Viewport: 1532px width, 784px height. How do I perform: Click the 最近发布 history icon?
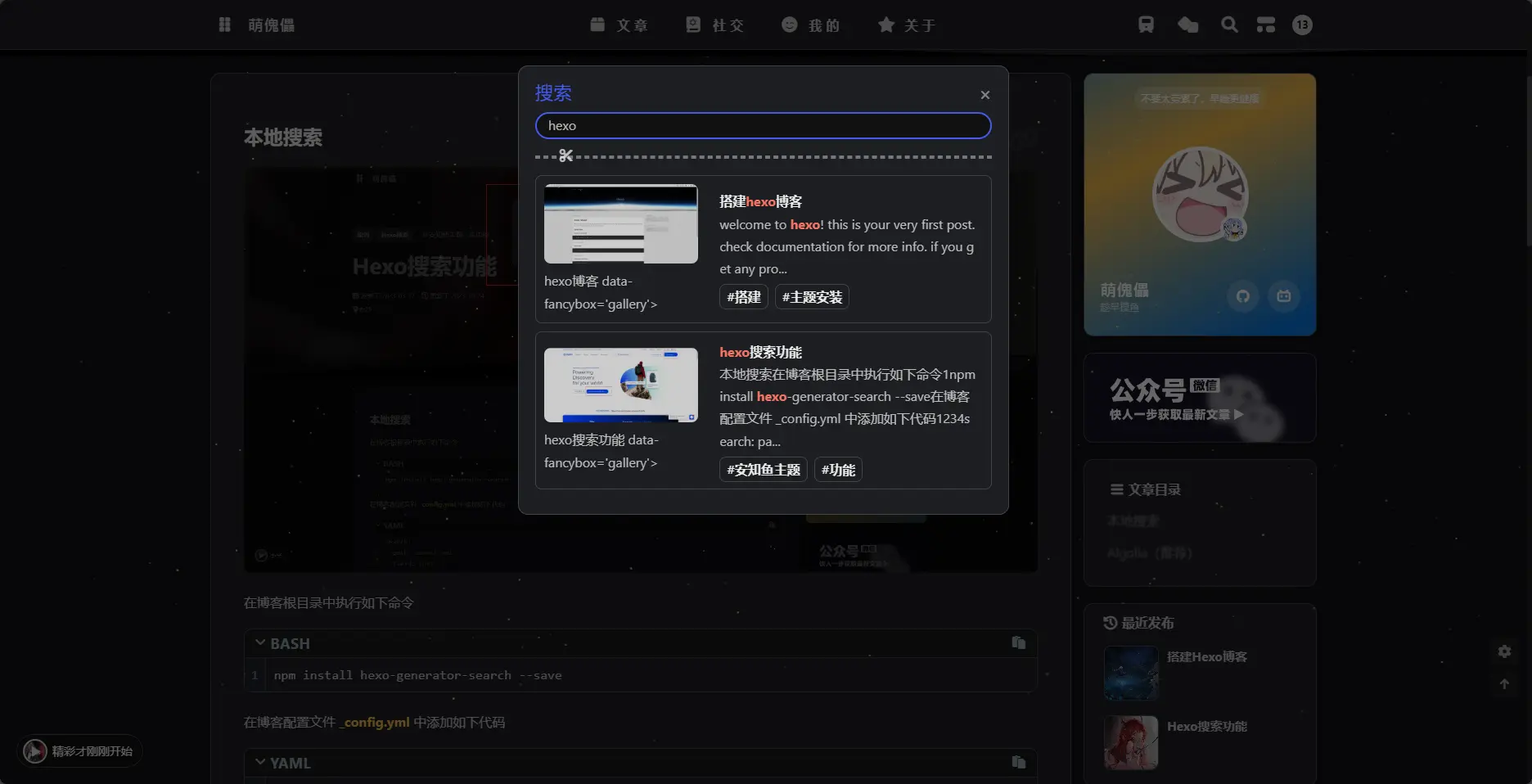click(x=1110, y=623)
